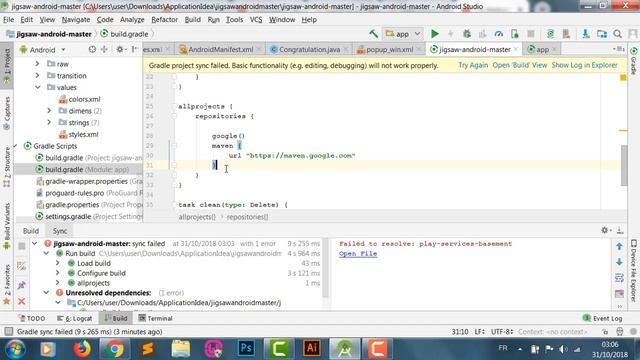Open the TODO tool window
The height and width of the screenshot is (360, 640).
click(x=31, y=318)
